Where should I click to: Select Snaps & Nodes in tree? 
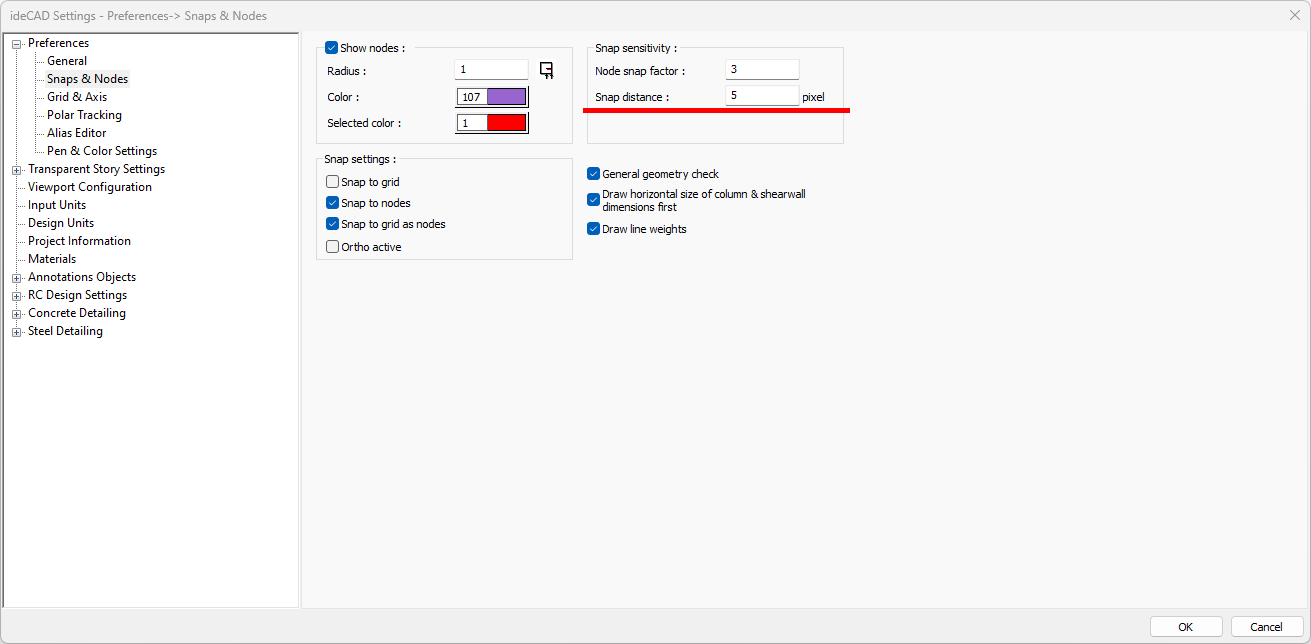[x=87, y=79]
